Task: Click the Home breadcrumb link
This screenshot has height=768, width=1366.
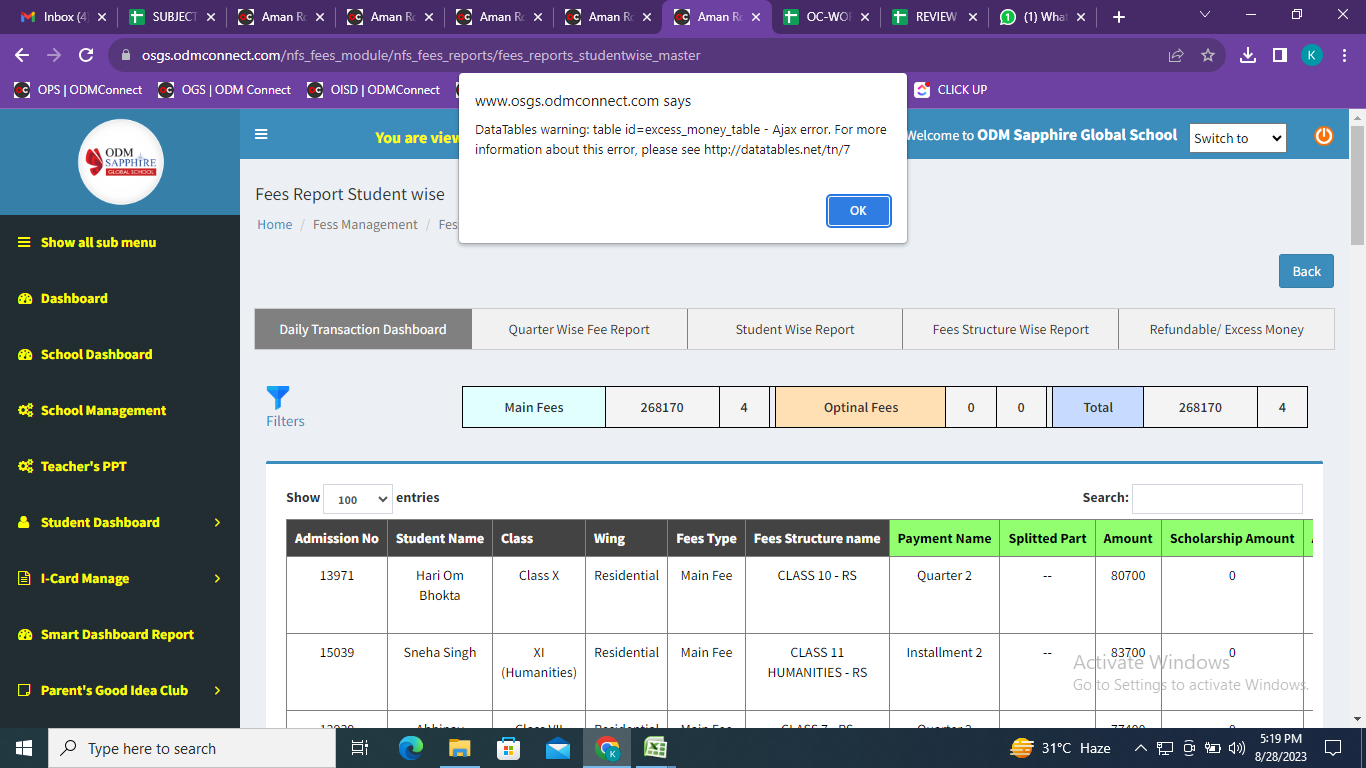Action: pyautogui.click(x=274, y=225)
